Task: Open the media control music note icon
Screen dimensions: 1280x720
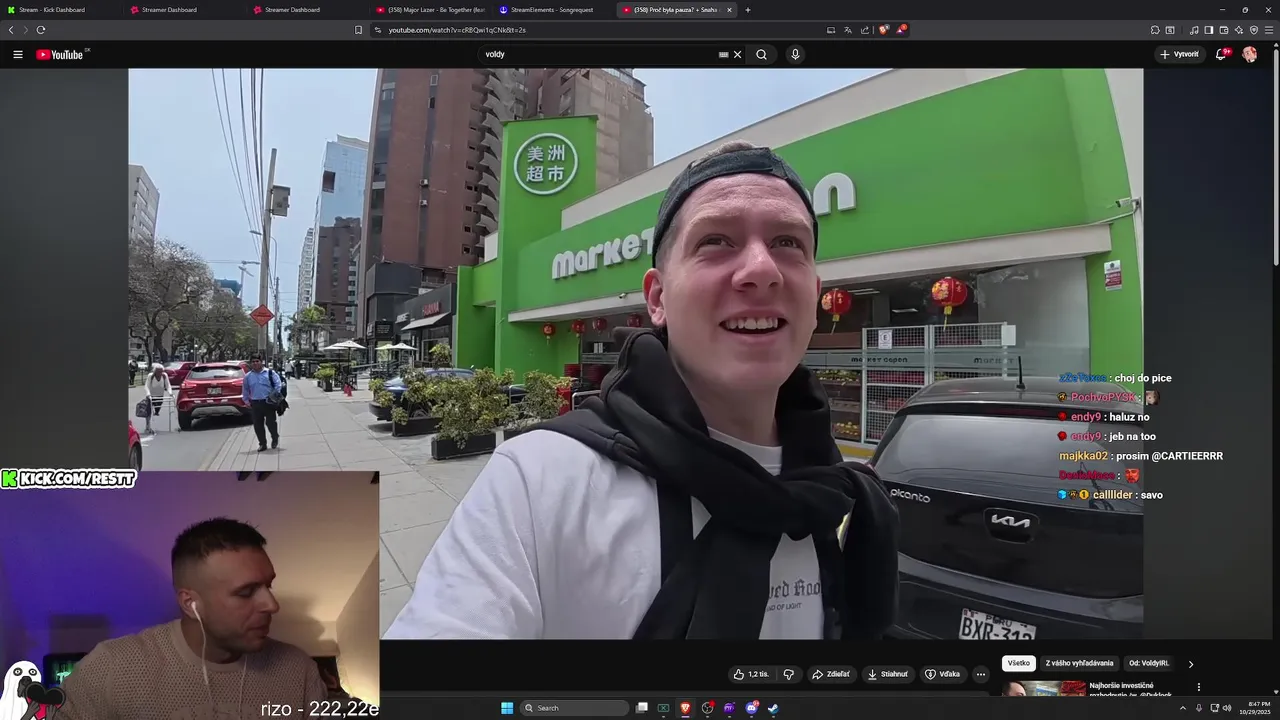Action: tap(1194, 30)
